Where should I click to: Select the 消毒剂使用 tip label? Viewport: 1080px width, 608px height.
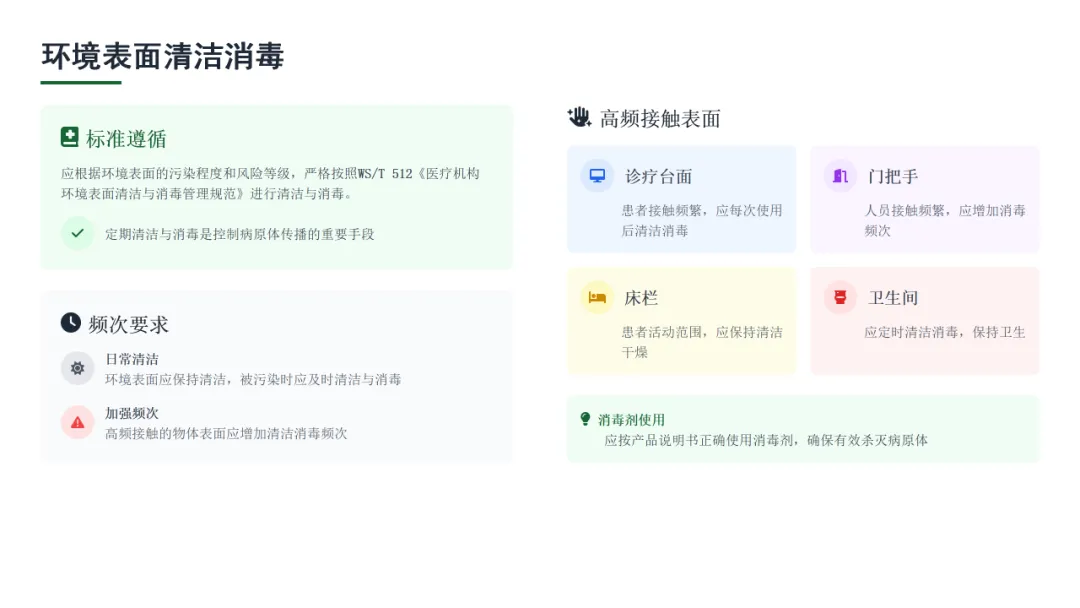[632, 419]
